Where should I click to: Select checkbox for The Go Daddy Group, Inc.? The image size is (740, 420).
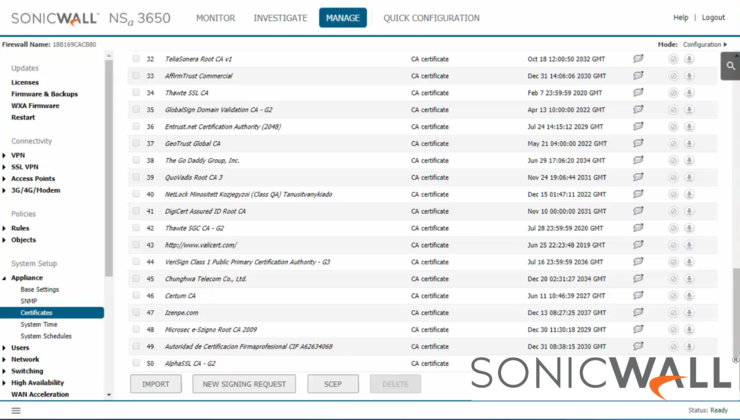(137, 160)
